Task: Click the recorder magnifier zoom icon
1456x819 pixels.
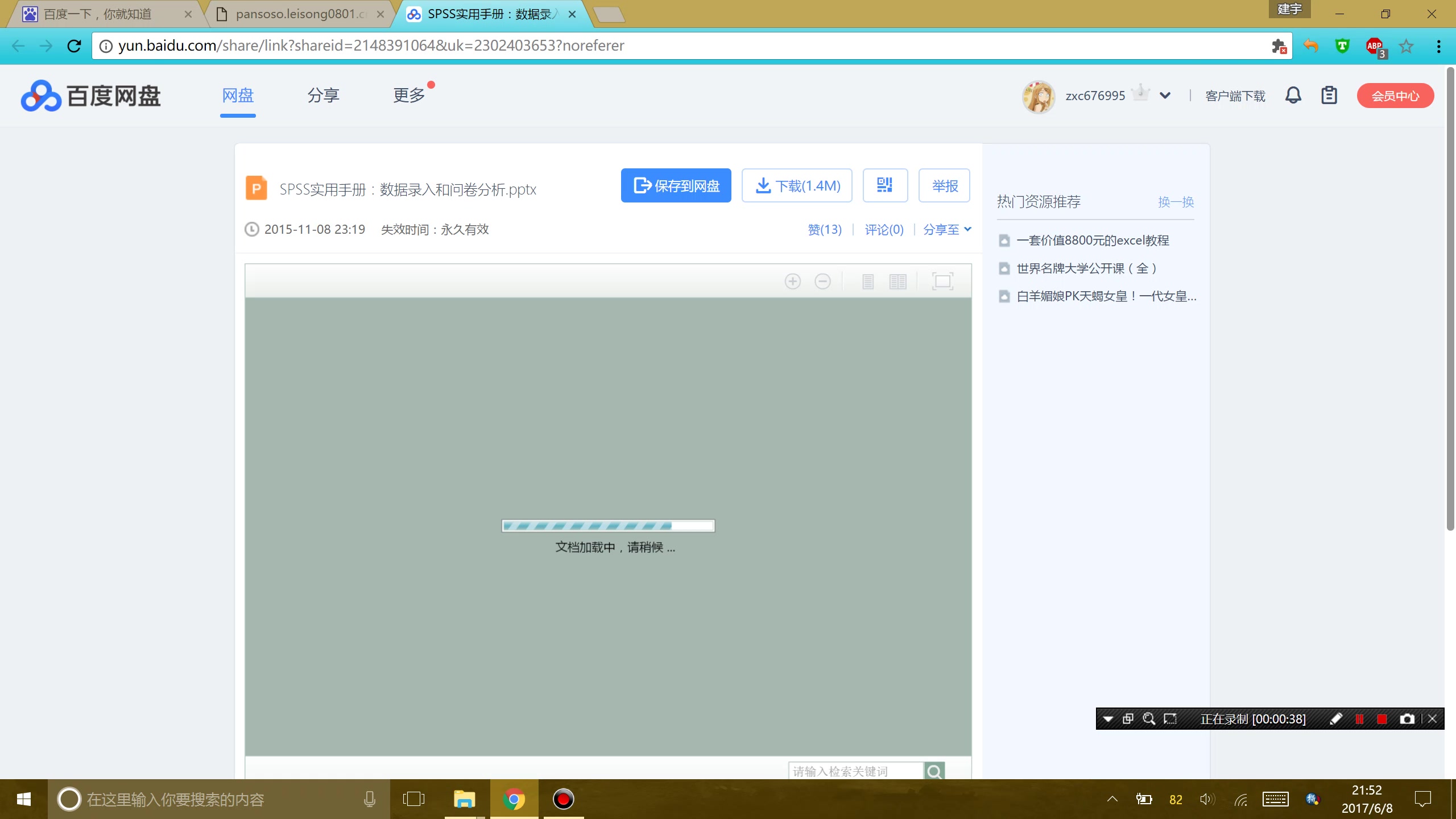Action: [1149, 719]
